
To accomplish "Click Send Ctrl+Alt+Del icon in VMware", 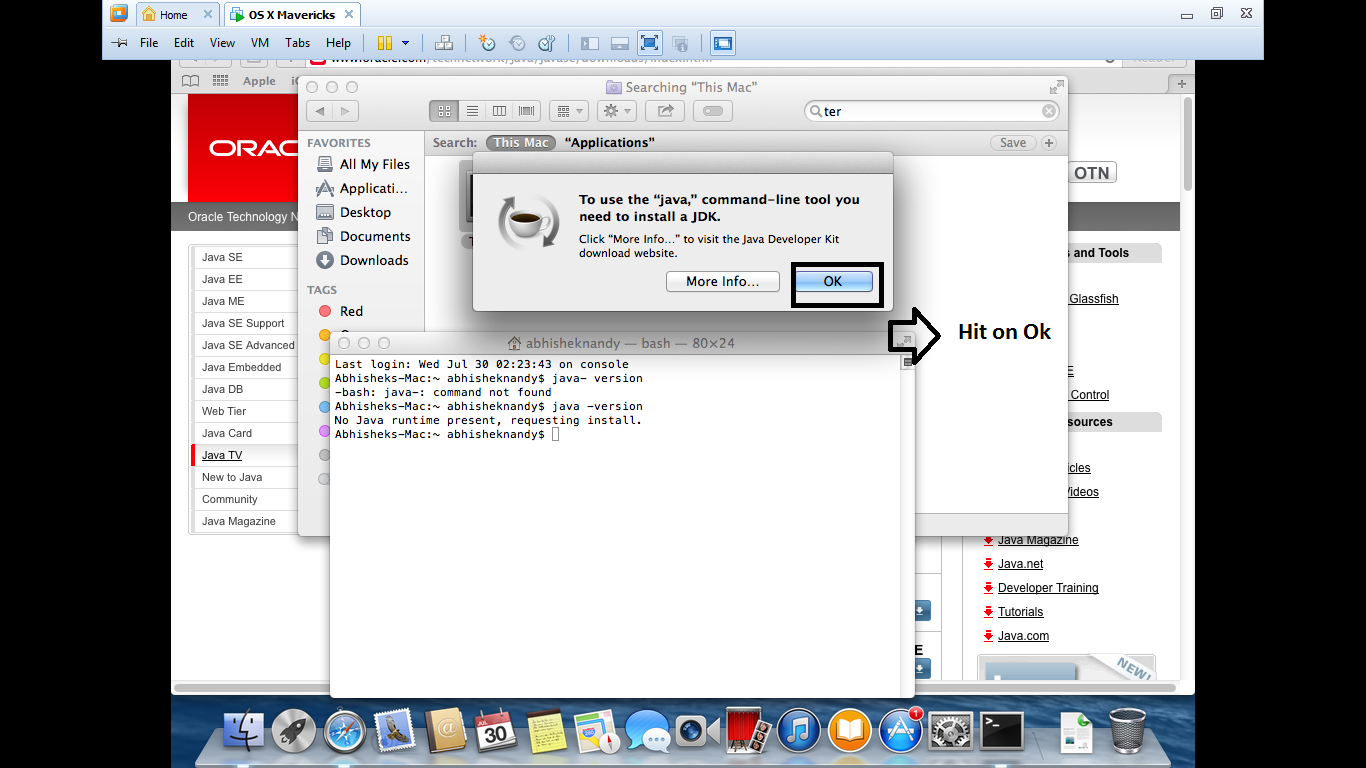I will pyautogui.click(x=444, y=43).
